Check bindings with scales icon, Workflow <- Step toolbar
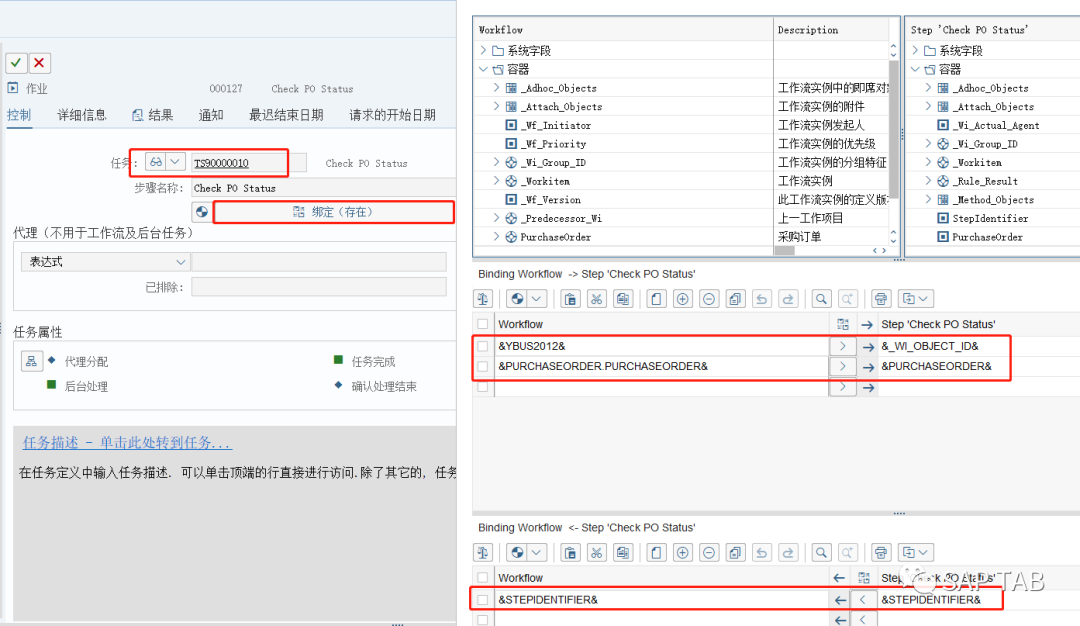 coord(483,552)
